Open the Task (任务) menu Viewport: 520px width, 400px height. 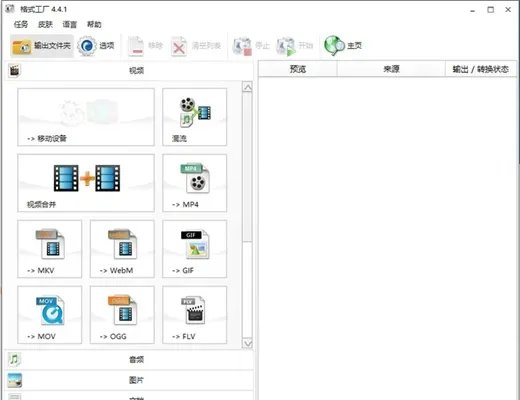(x=21, y=24)
